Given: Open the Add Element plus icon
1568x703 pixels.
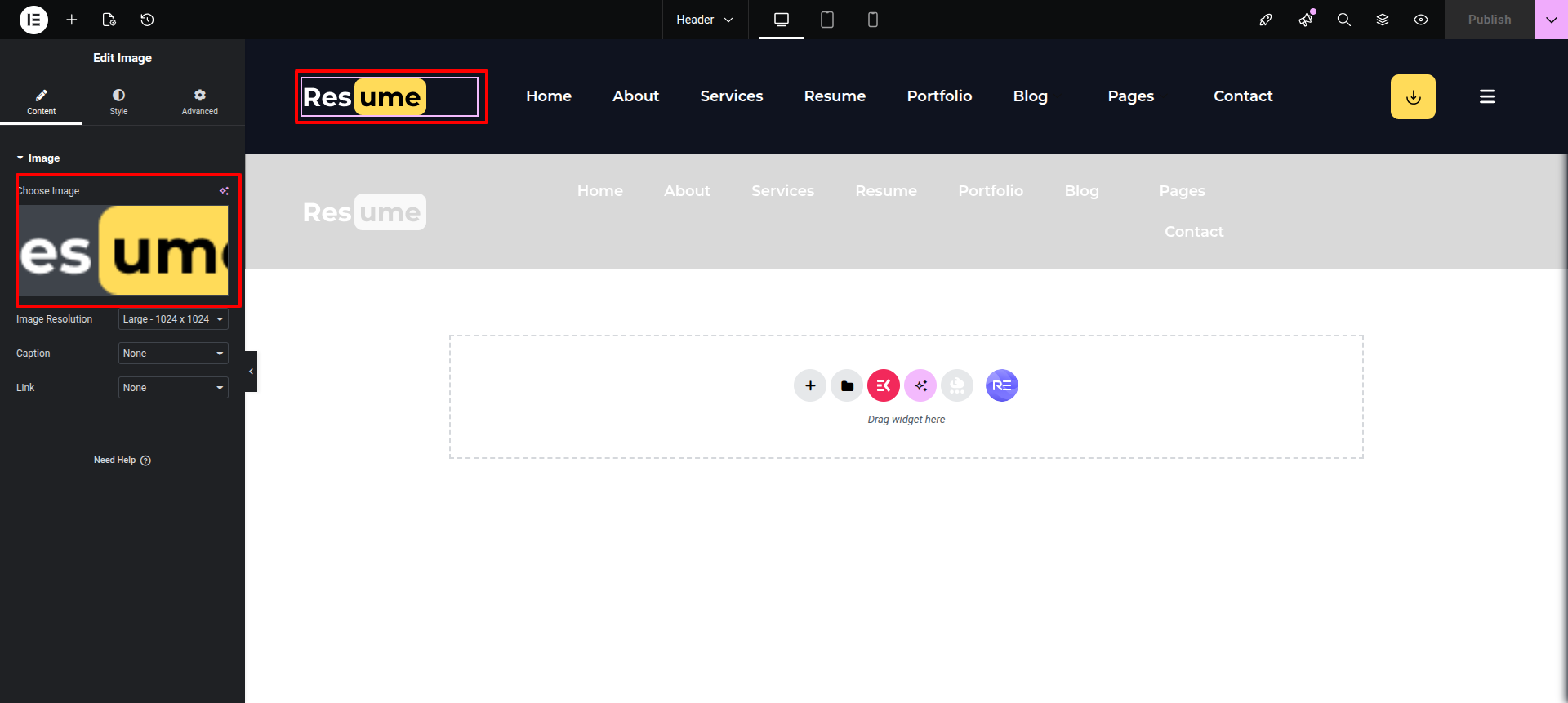Looking at the screenshot, I should click(72, 20).
